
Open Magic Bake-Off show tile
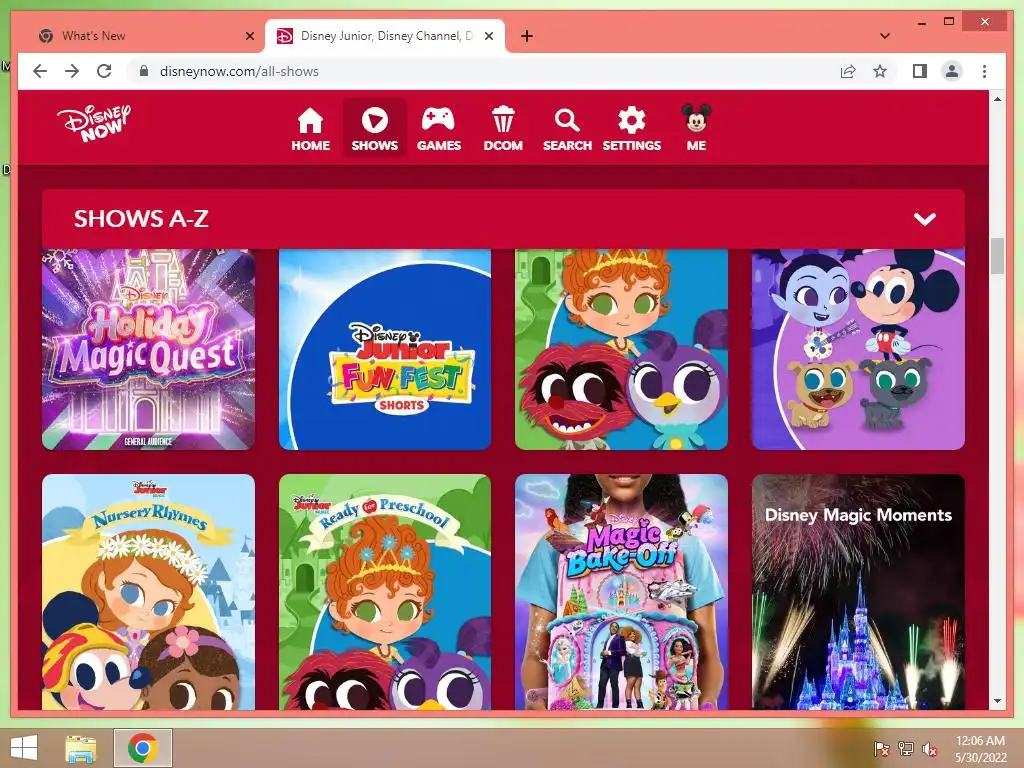(621, 592)
